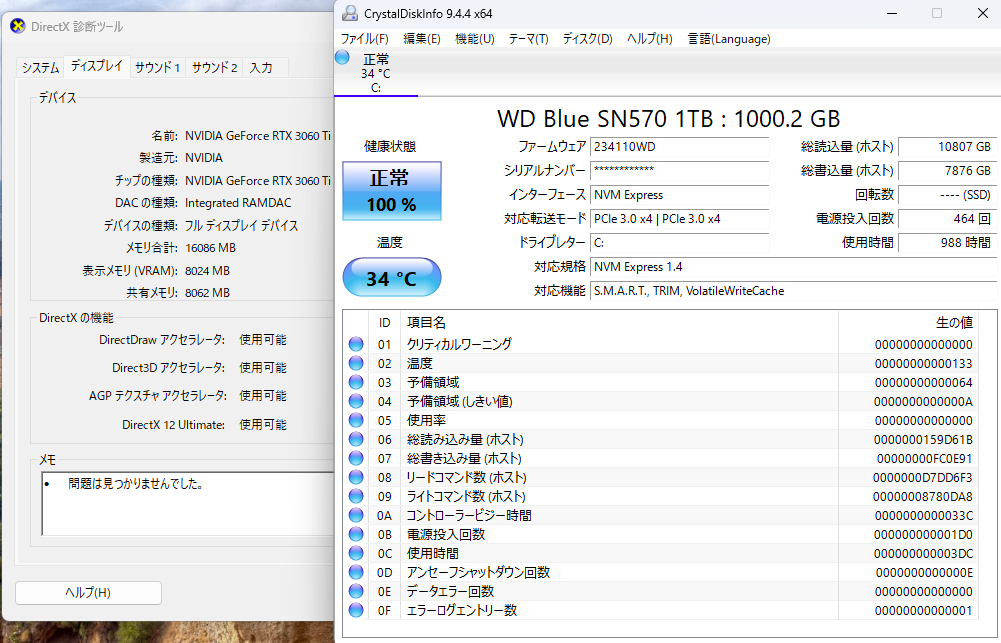1001x643 pixels.
Task: Switch to the サウンド 2 tab
Action: tap(214, 67)
